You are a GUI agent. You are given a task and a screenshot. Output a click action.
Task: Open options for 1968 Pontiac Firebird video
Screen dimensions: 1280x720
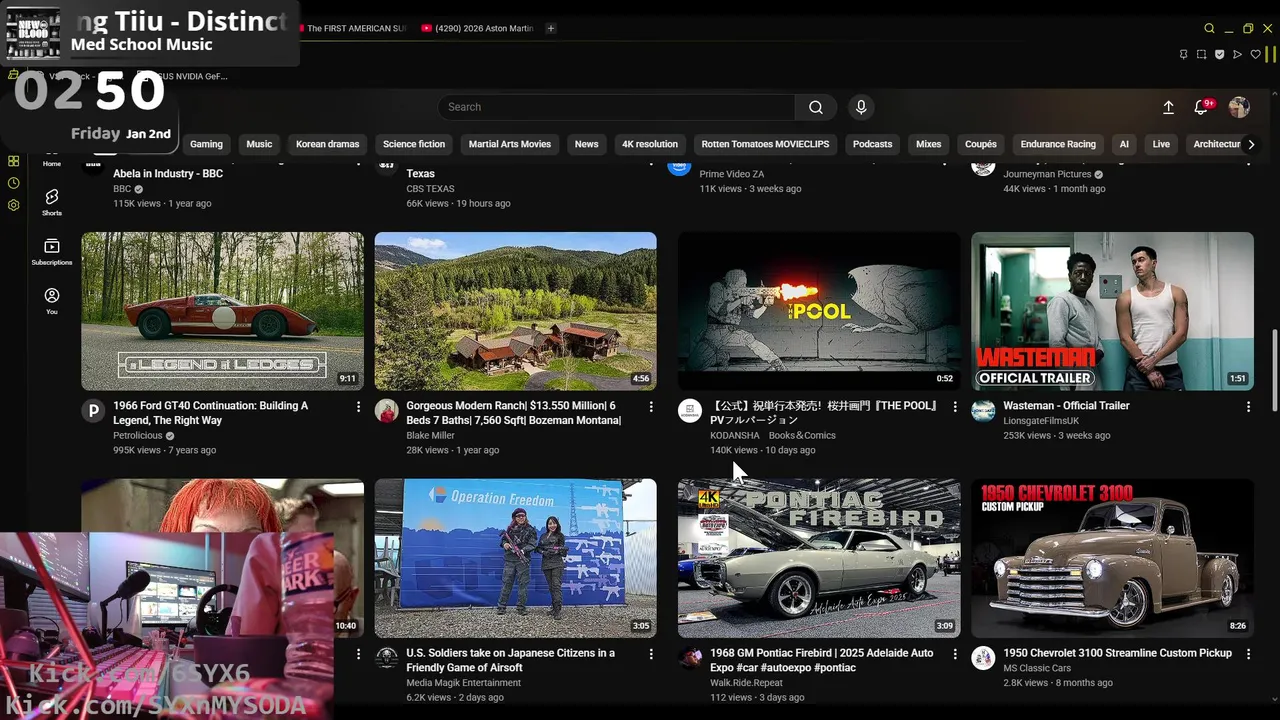pyautogui.click(x=955, y=653)
